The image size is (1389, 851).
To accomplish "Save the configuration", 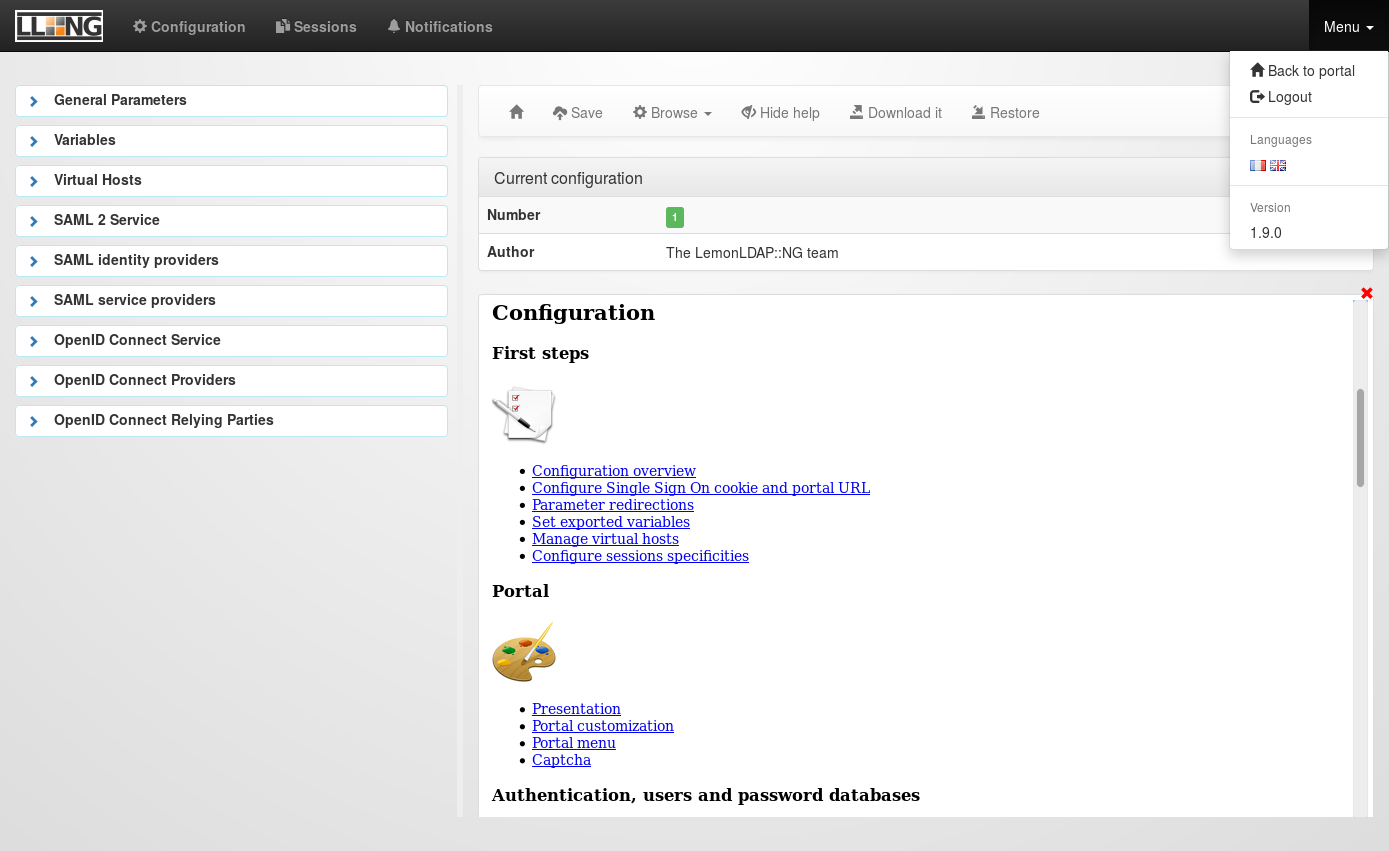I will 577,113.
